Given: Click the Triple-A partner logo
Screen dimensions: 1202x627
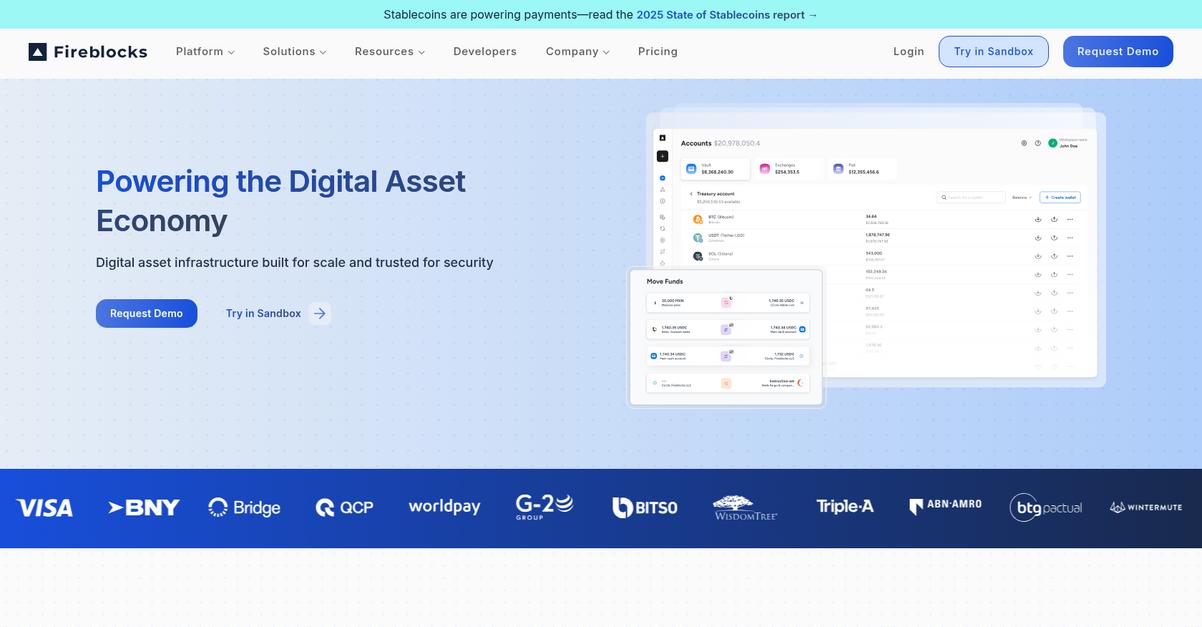Looking at the screenshot, I should coord(845,507).
